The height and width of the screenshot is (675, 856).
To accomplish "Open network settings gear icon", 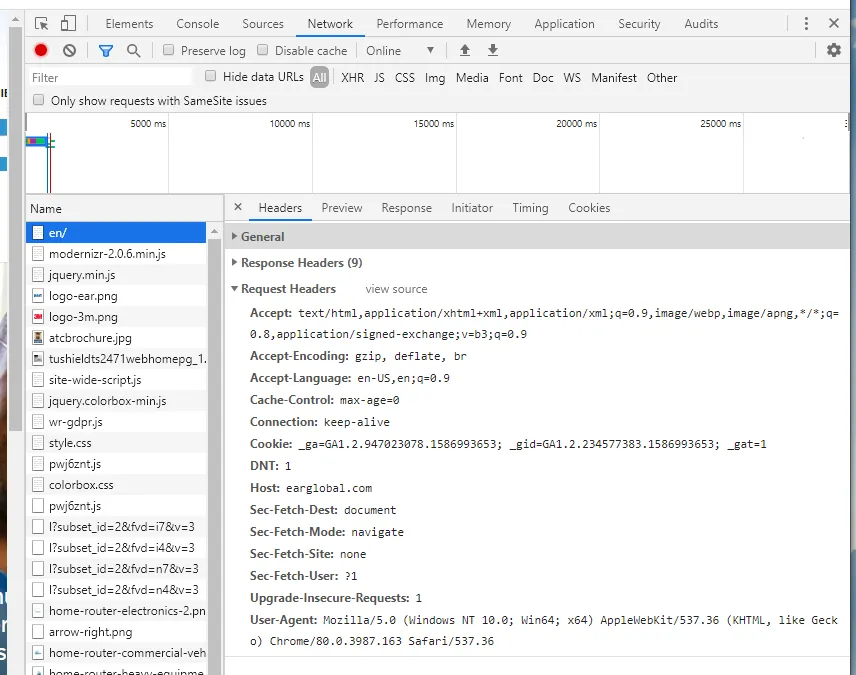I will (834, 50).
